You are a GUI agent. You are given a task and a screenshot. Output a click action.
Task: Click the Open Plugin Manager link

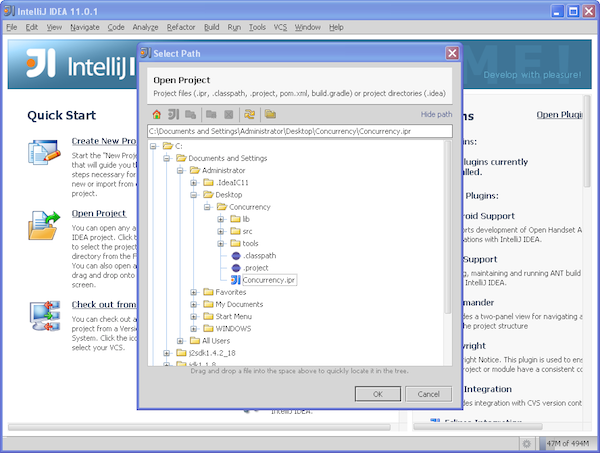(x=559, y=114)
